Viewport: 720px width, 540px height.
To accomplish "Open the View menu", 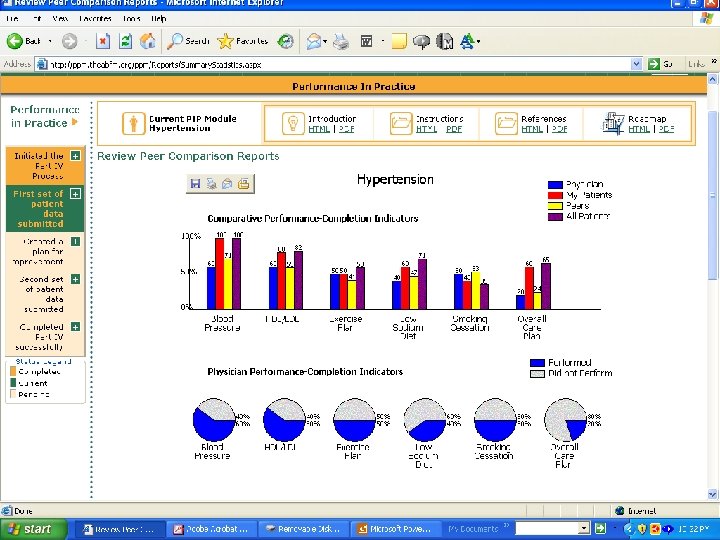I will 60,19.
